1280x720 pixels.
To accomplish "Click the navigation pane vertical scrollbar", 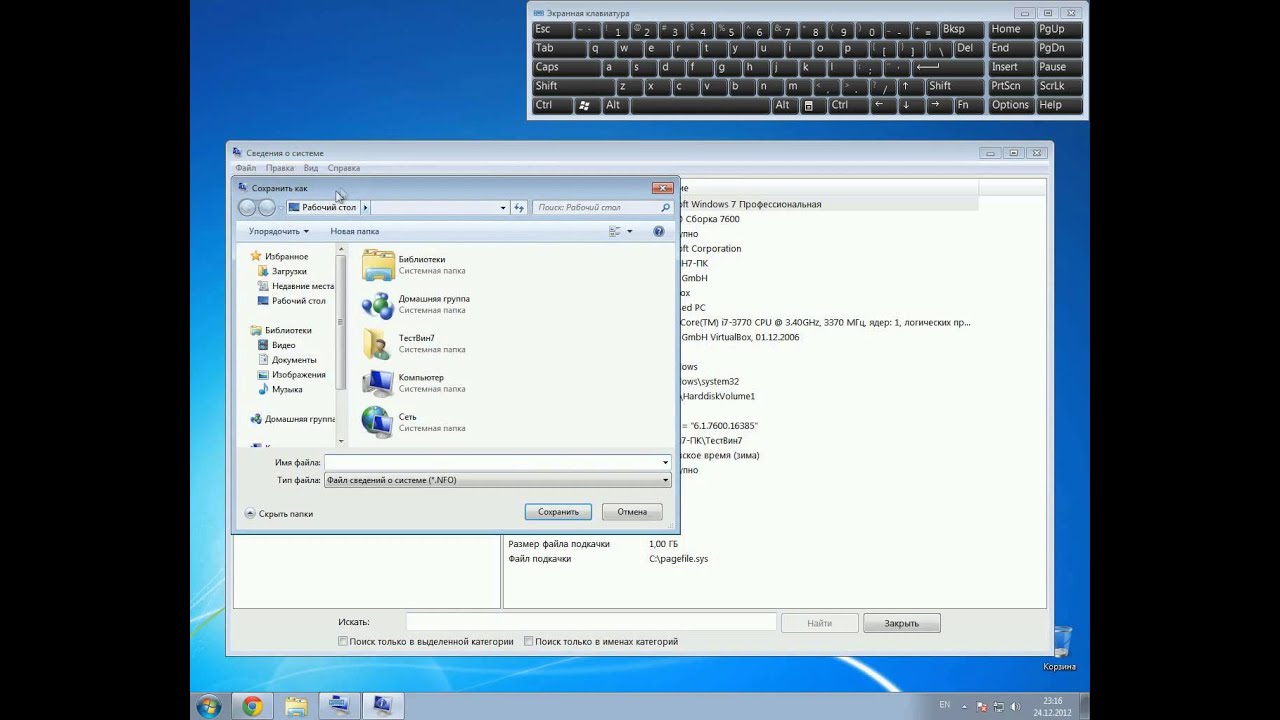I will click(x=341, y=346).
